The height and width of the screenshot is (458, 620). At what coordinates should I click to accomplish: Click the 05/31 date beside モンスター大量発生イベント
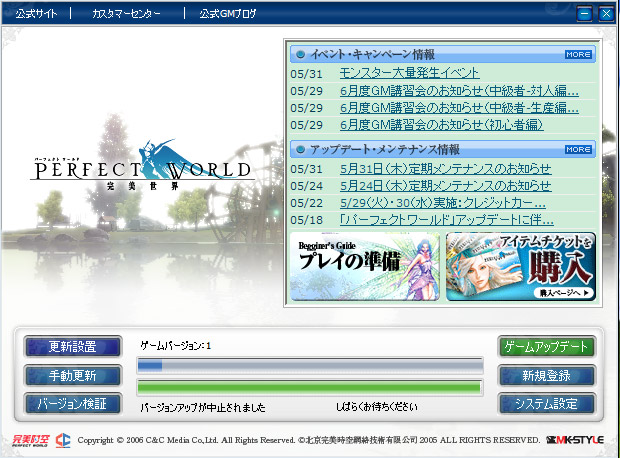[x=306, y=74]
